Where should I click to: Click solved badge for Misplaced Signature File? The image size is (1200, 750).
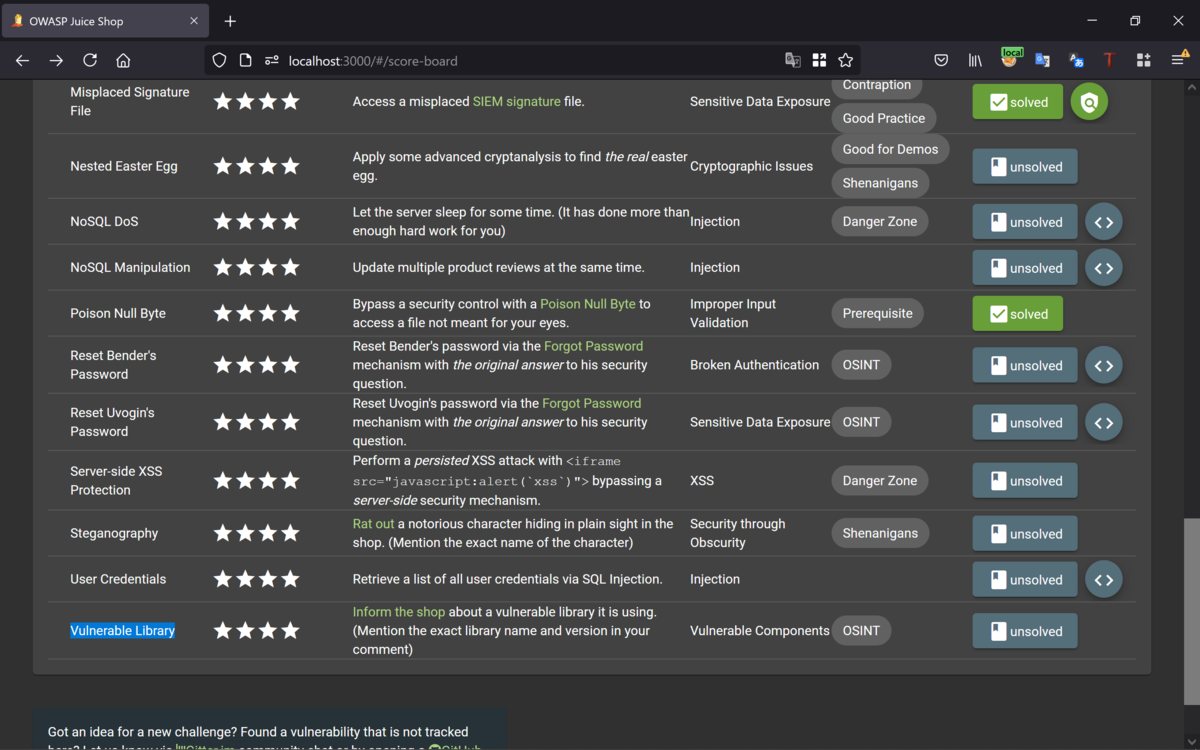(1017, 102)
